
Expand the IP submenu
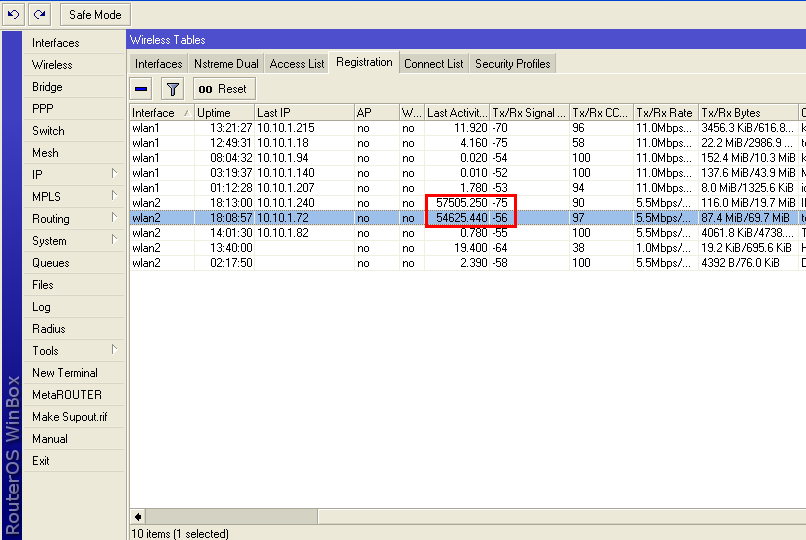[75, 175]
